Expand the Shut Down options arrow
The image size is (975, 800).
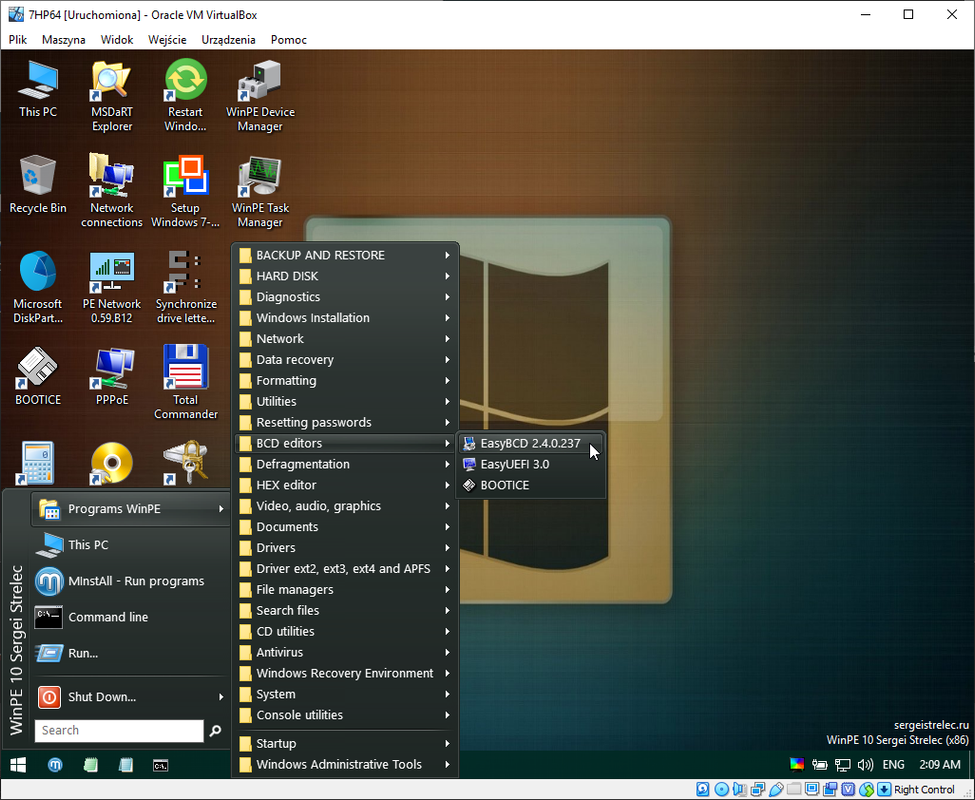tap(221, 697)
